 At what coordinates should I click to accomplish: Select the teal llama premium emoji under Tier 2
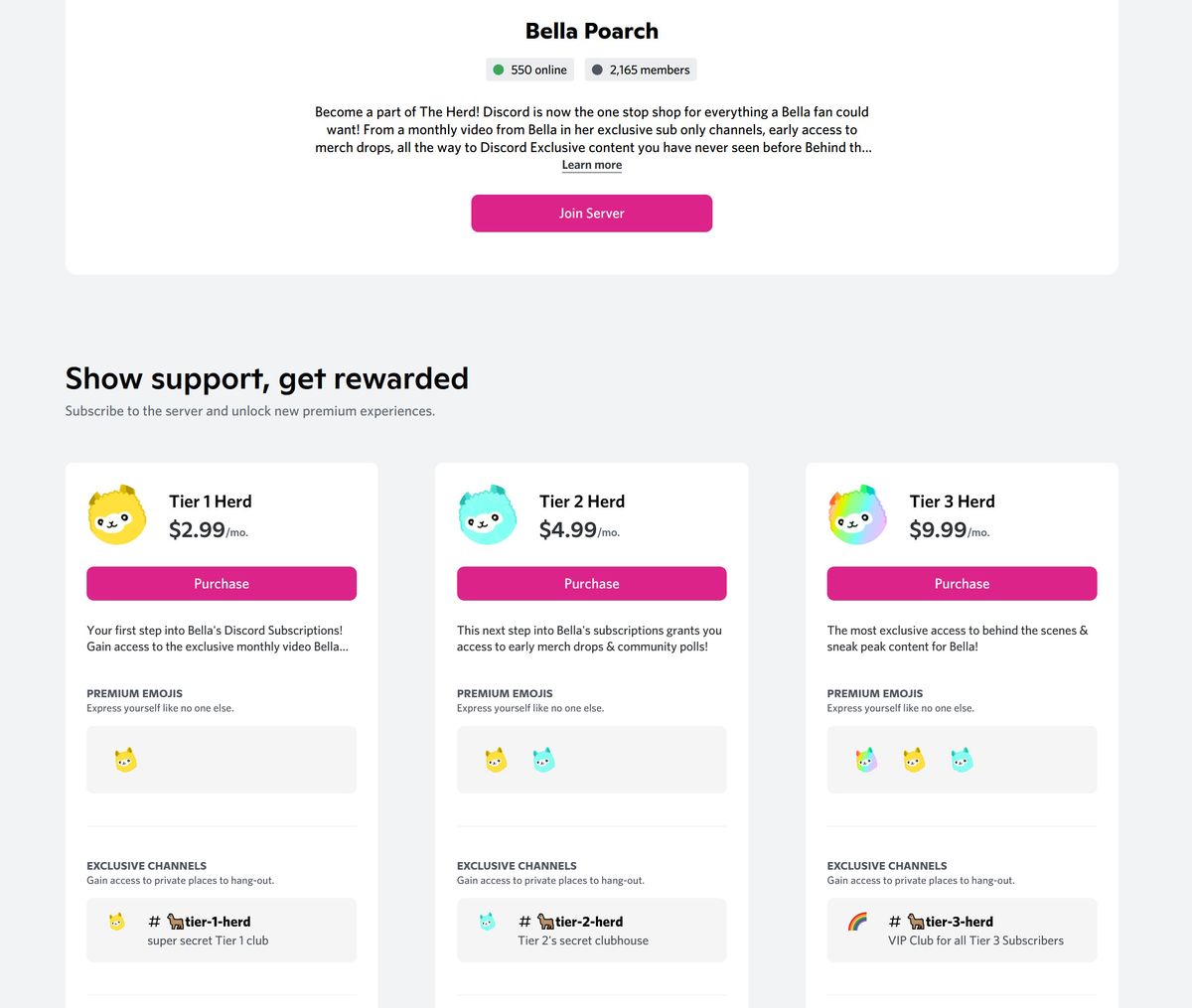(541, 759)
